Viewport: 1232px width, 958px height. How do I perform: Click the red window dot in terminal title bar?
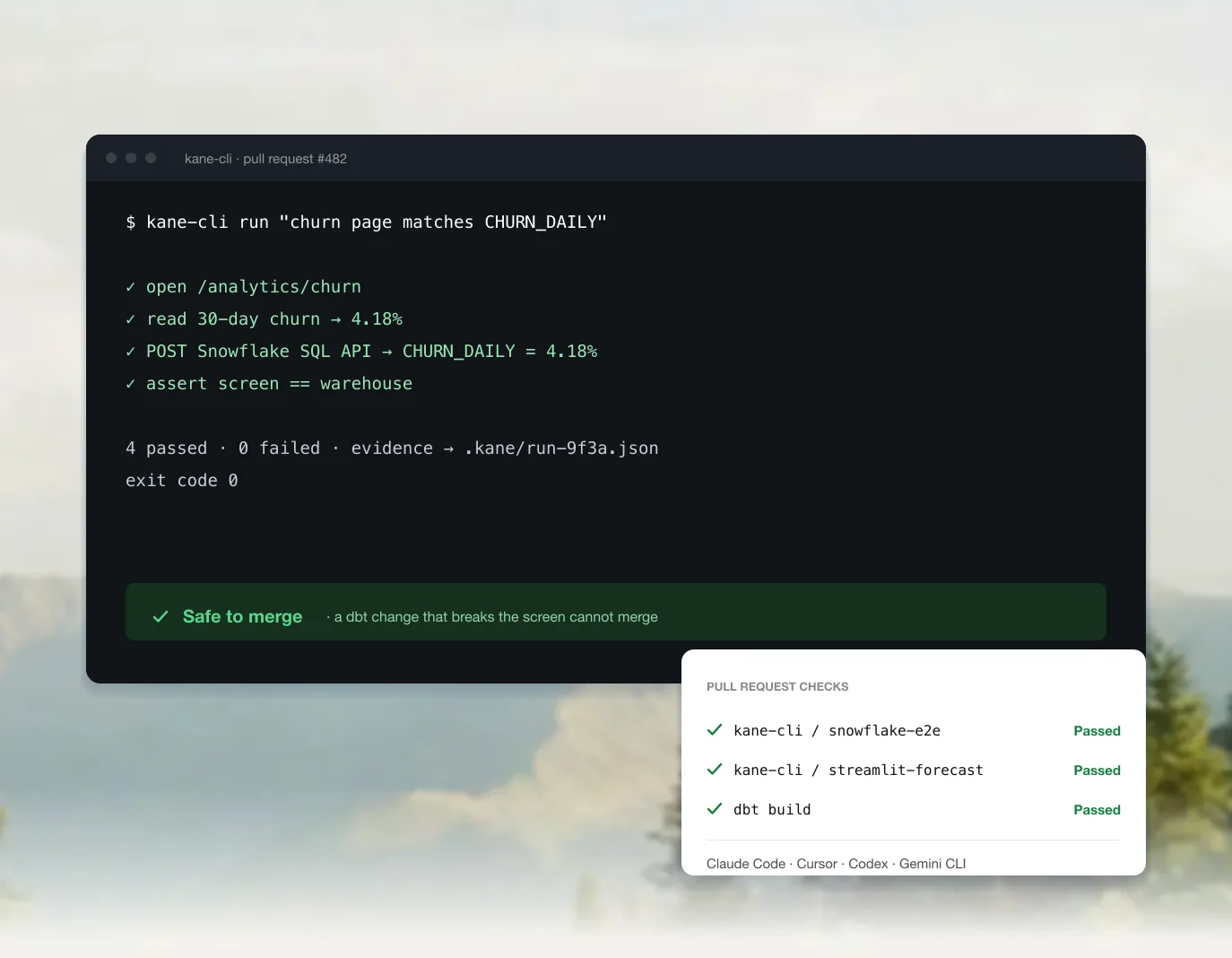(111, 158)
